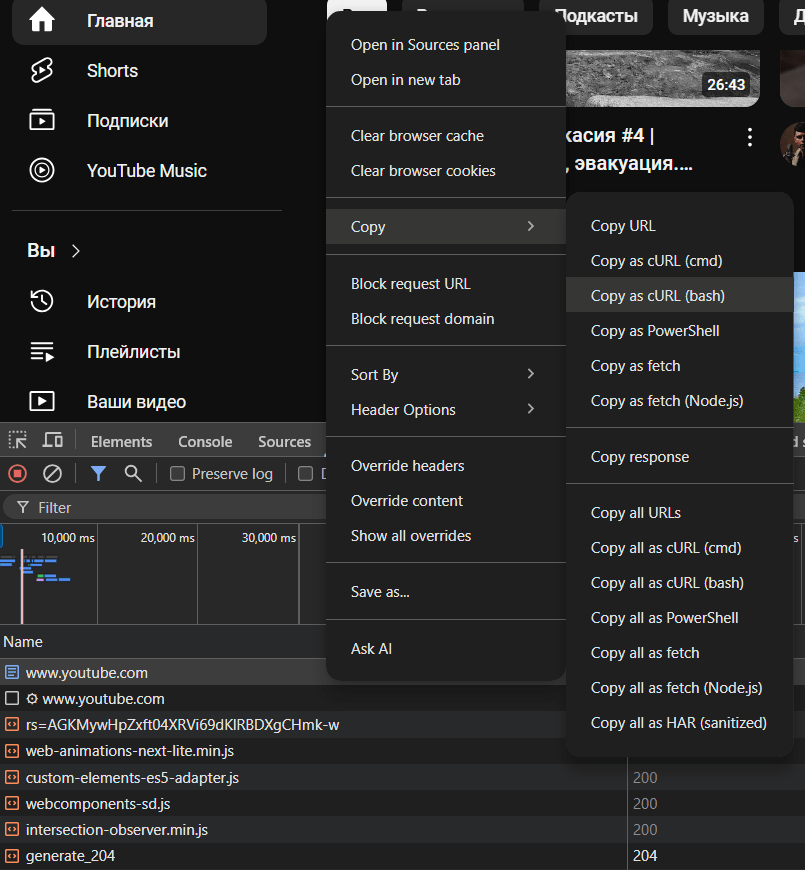805x870 pixels.
Task: Focus the network Filter input field
Action: [x=166, y=508]
